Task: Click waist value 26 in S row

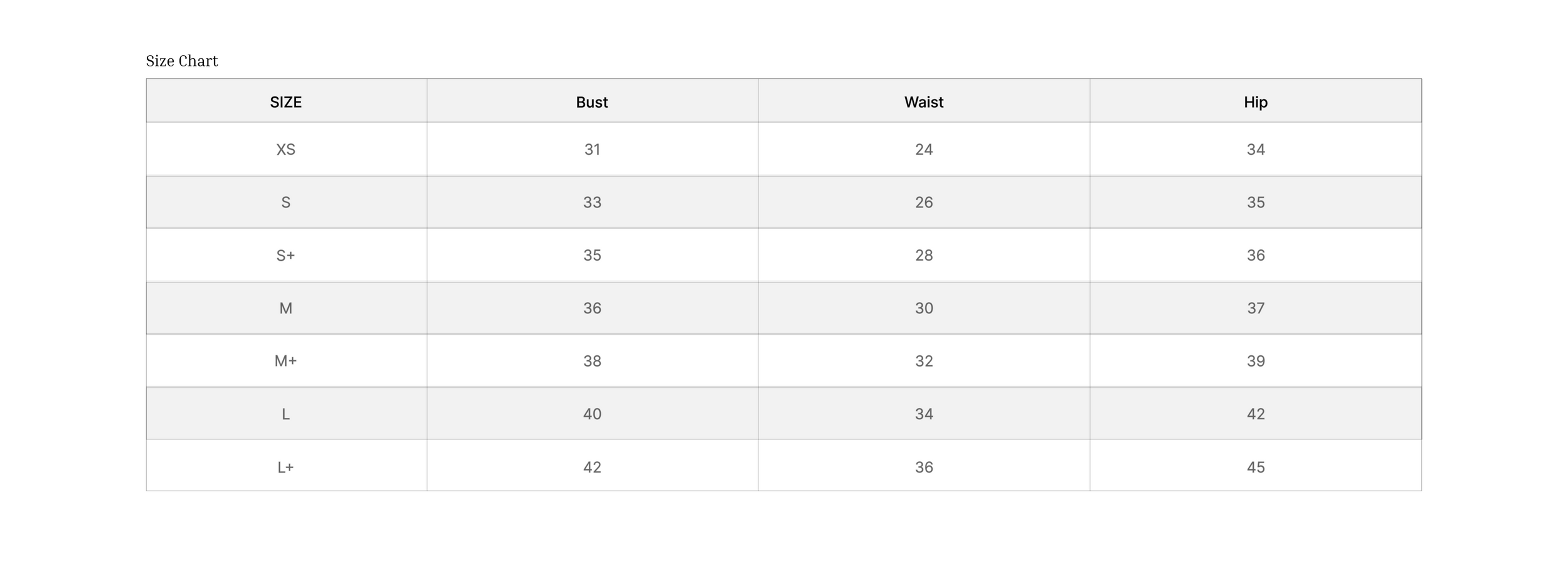Action: tap(924, 202)
